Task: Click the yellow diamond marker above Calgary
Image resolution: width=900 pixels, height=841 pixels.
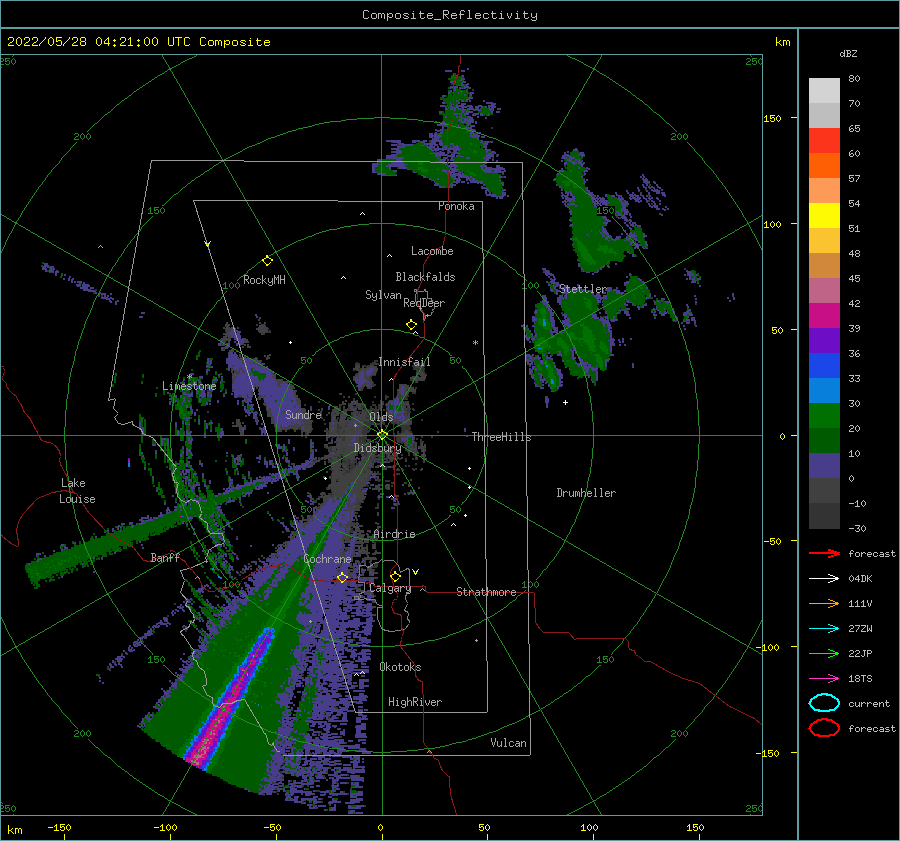Action: tap(395, 576)
